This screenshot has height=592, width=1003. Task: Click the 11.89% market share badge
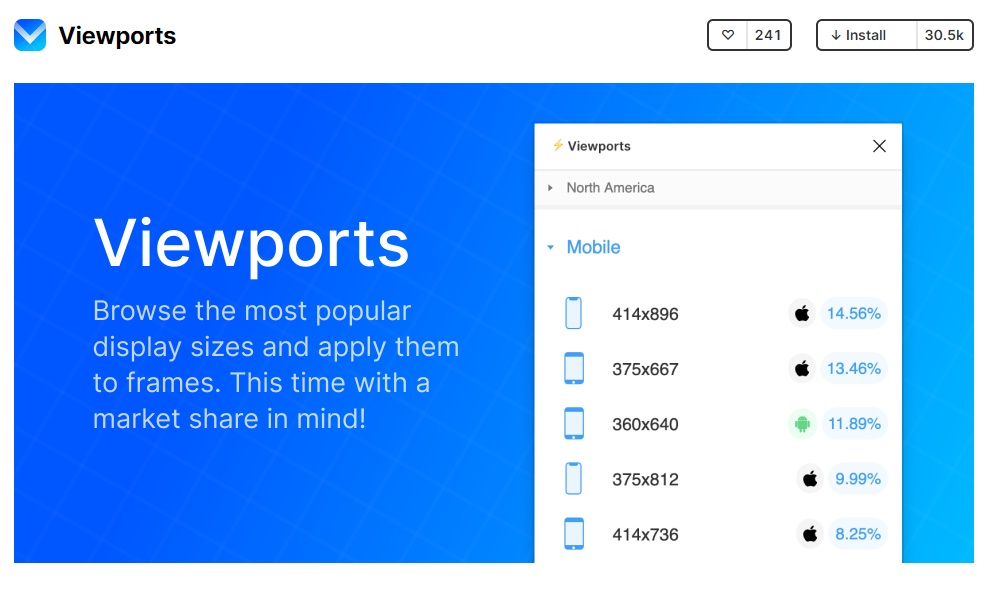point(855,423)
